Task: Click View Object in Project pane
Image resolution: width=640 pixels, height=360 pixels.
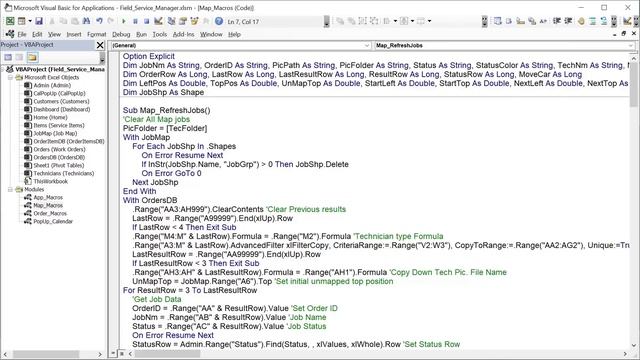Action: pos(20,57)
